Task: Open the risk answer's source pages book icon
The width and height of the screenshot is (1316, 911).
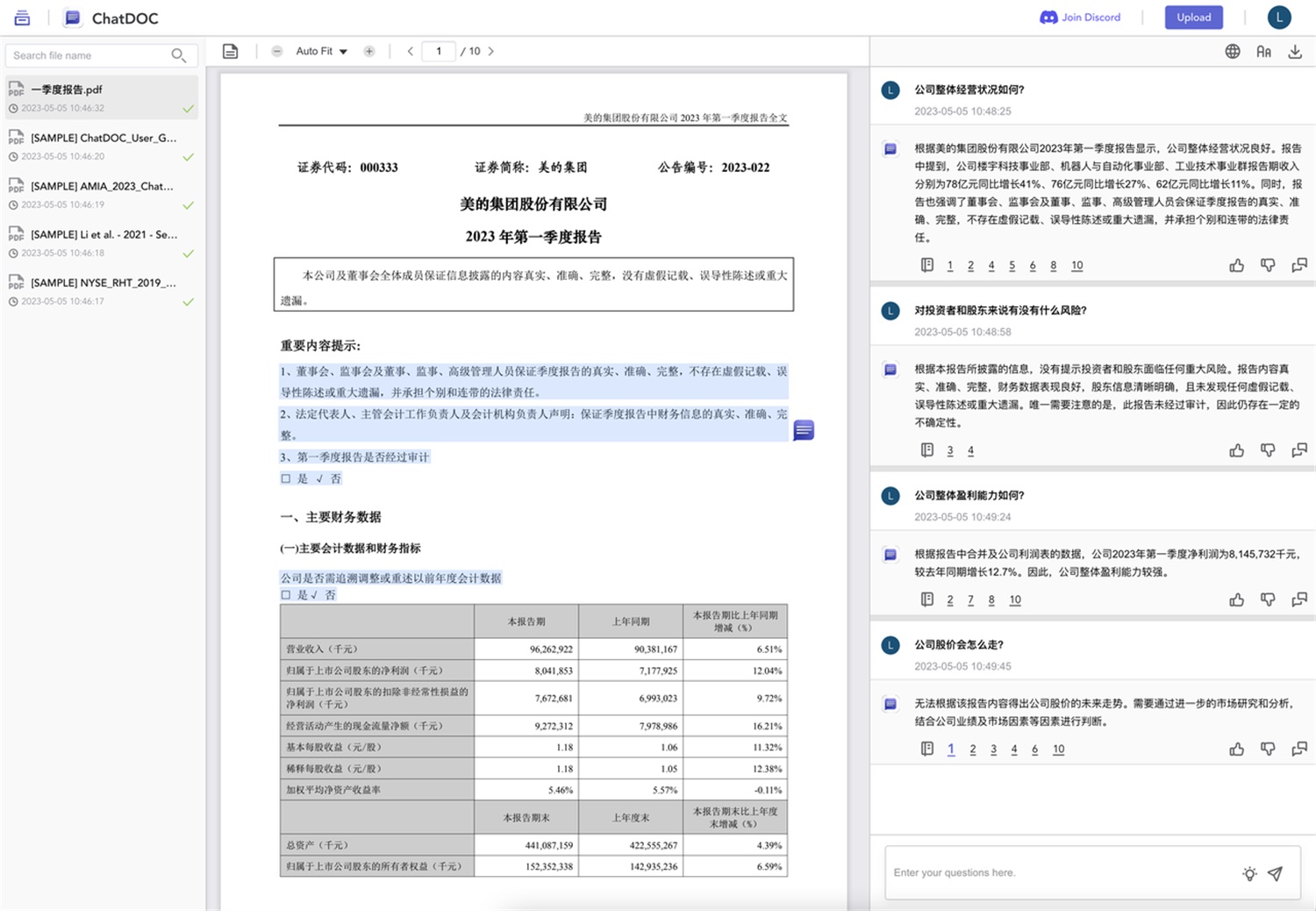Action: click(x=927, y=450)
